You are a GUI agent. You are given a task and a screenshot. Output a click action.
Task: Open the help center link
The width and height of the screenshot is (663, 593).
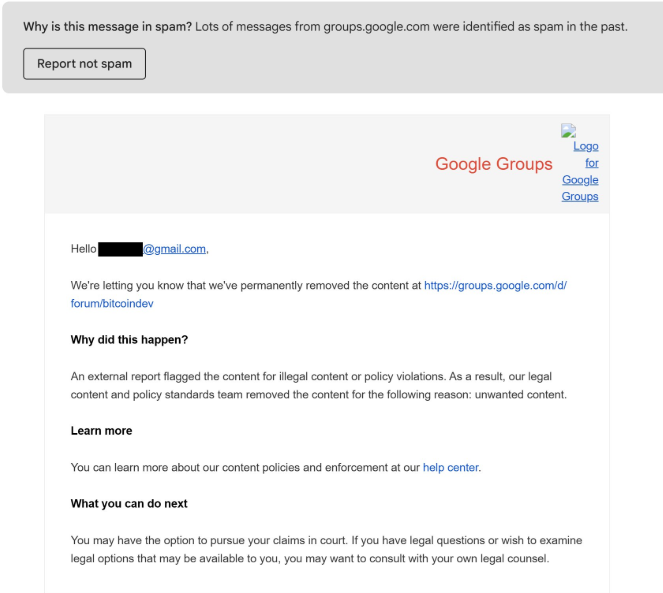coord(451,467)
